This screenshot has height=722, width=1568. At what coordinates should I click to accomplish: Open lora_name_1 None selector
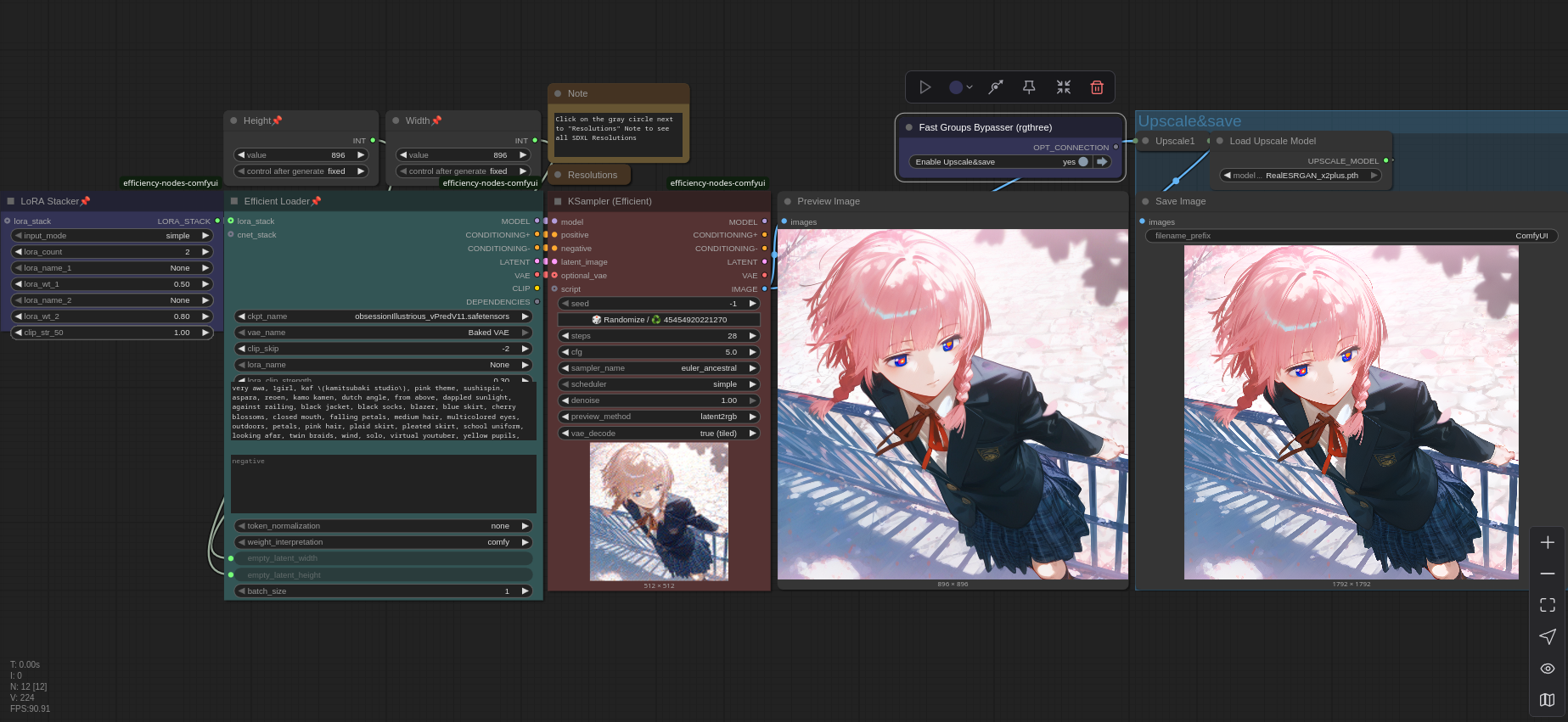[x=111, y=268]
